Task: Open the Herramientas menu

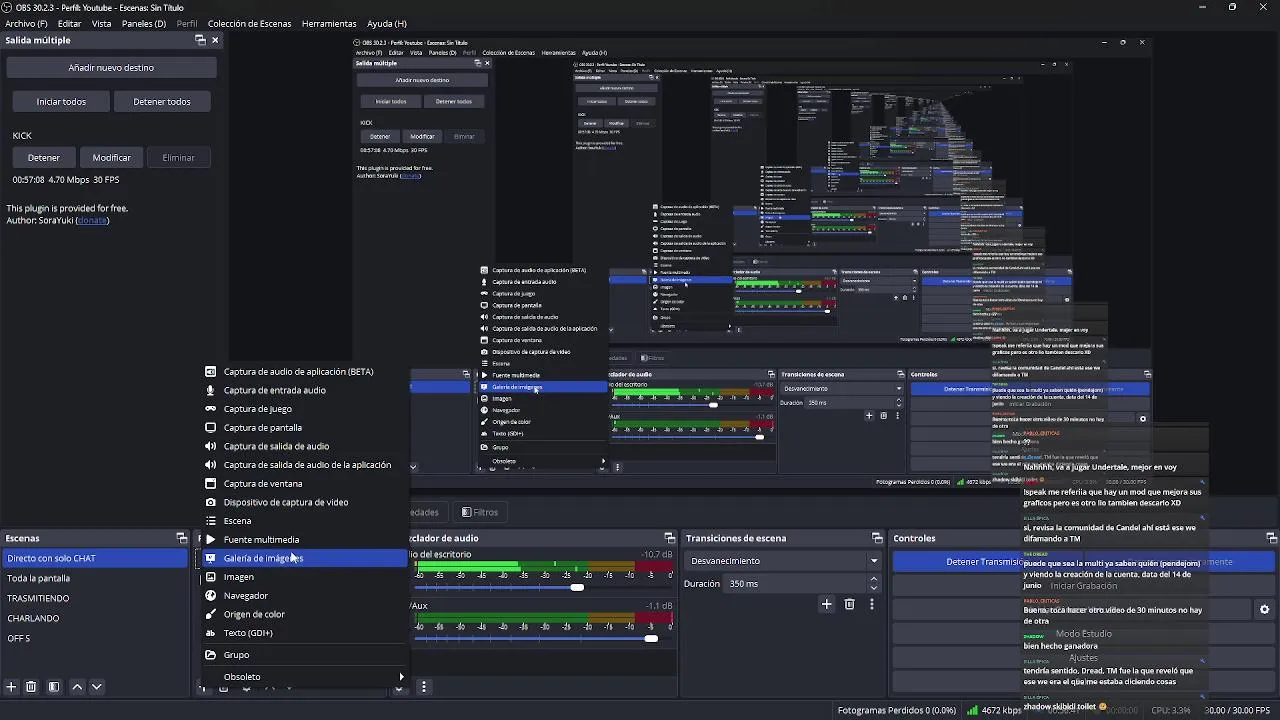Action: point(329,23)
